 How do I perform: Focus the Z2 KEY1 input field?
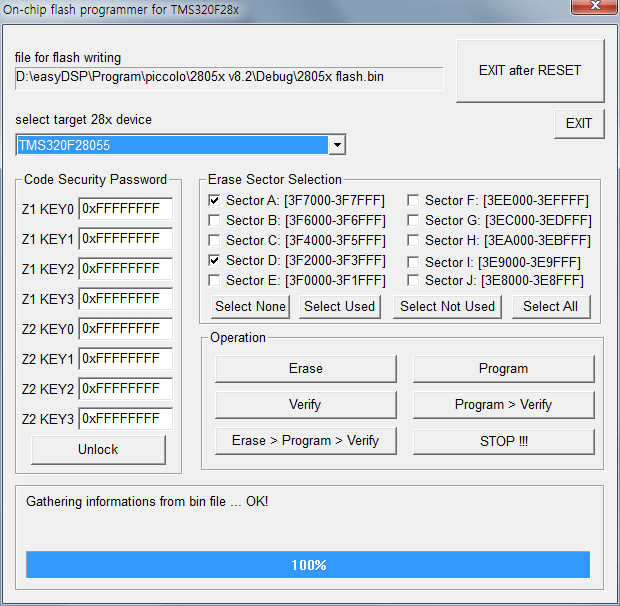coord(126,359)
